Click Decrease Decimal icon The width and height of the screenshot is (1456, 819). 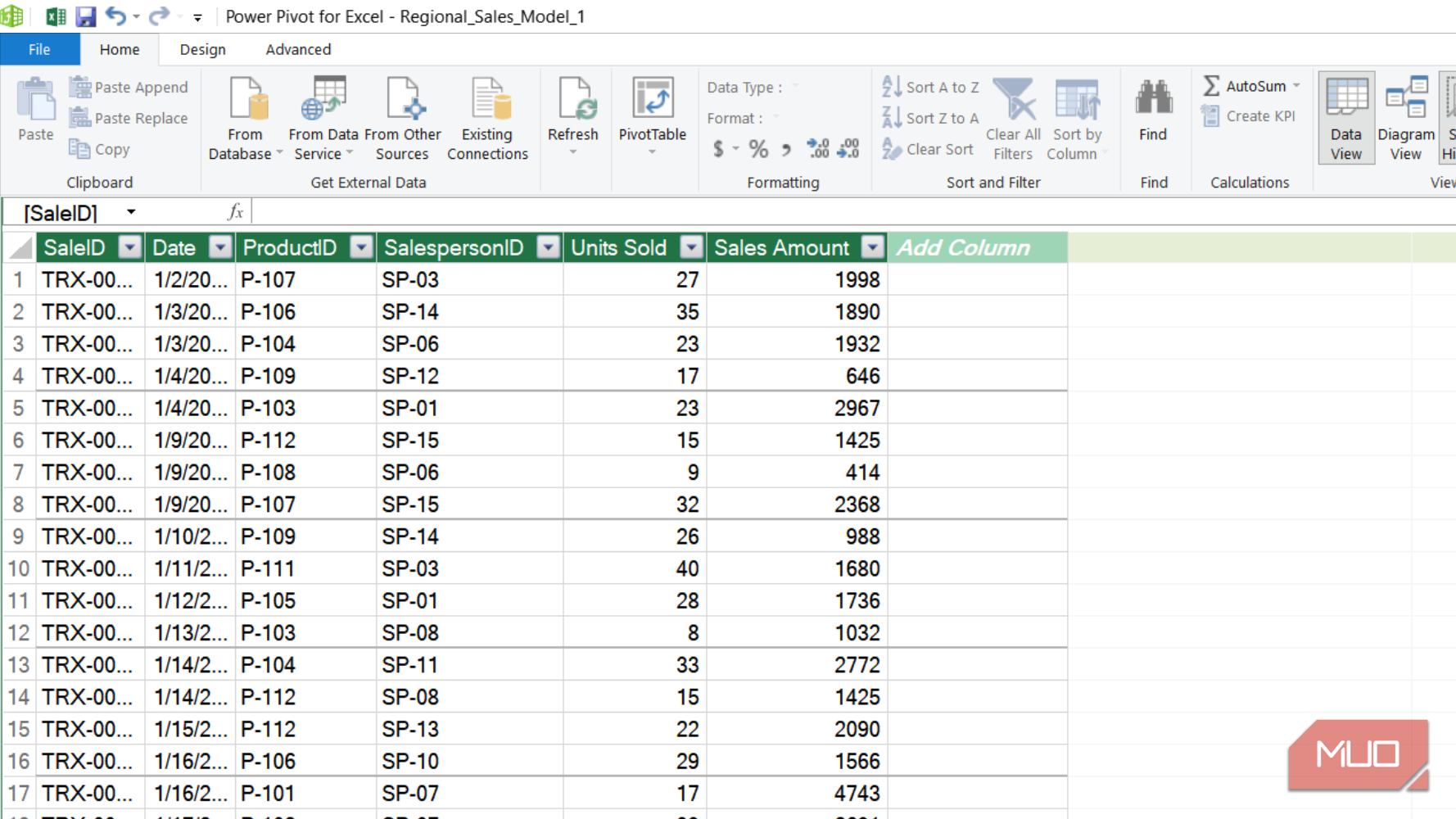[x=848, y=148]
